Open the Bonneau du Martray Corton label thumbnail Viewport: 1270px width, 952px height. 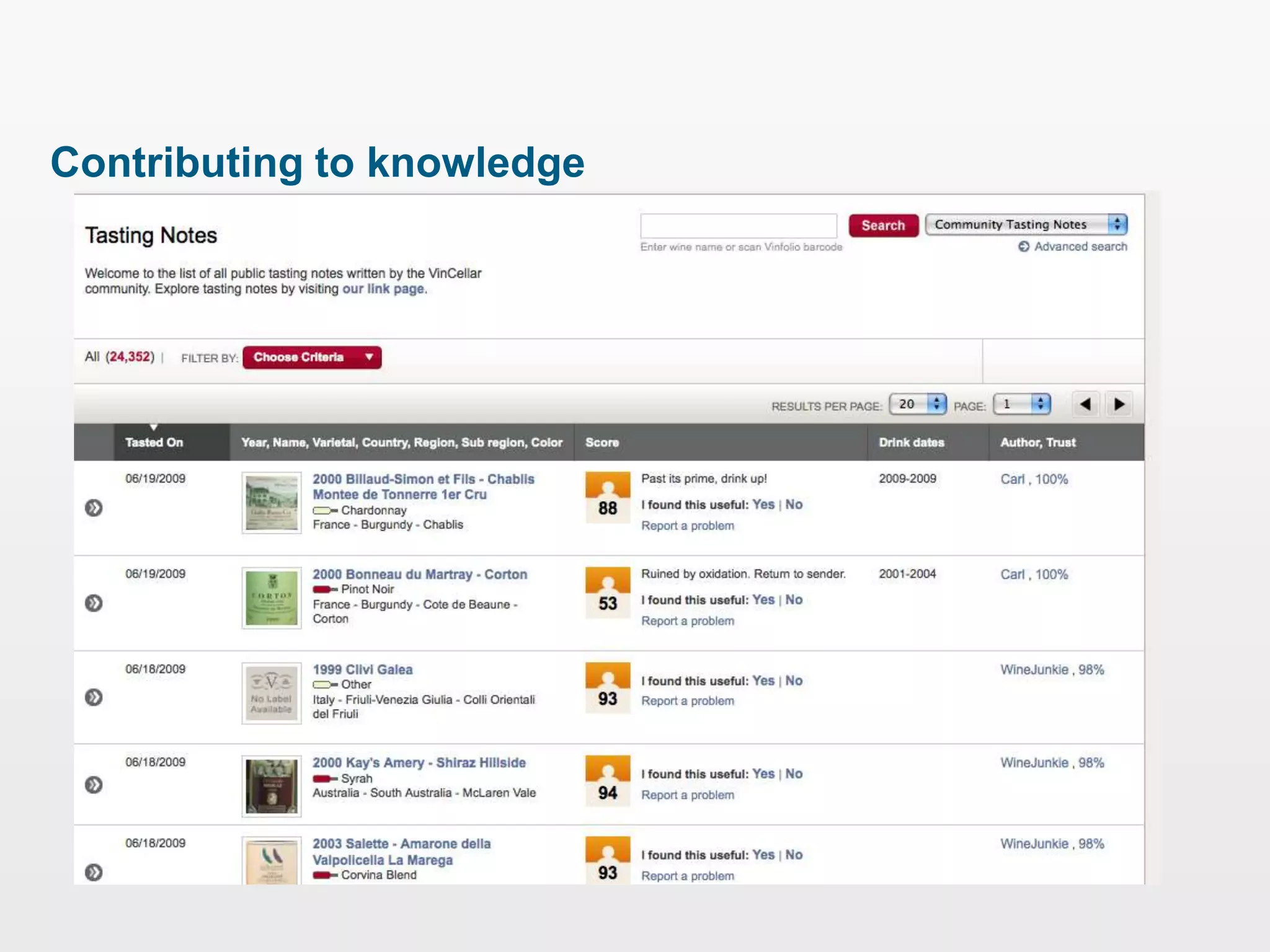click(x=272, y=598)
